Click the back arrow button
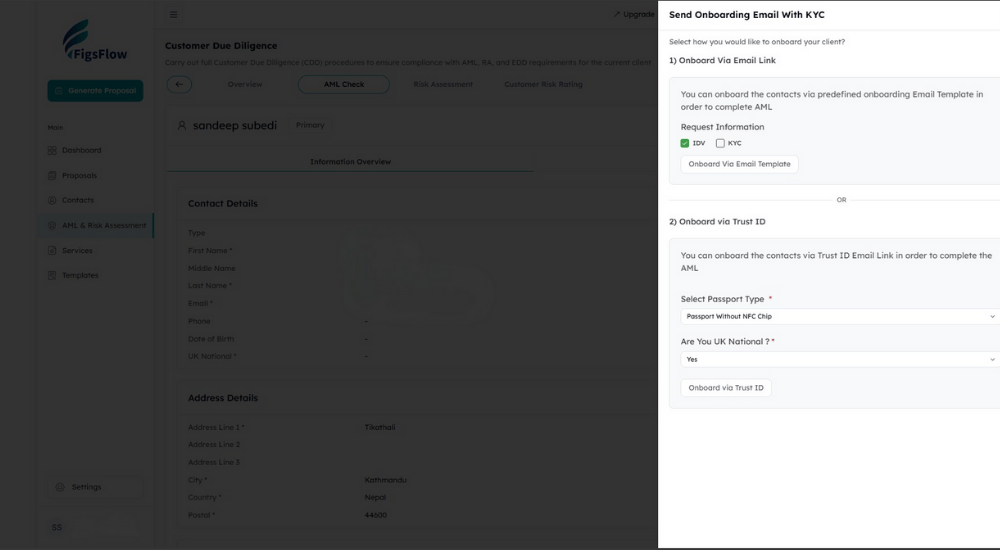Viewport: 1000px width, 550px height. point(179,84)
